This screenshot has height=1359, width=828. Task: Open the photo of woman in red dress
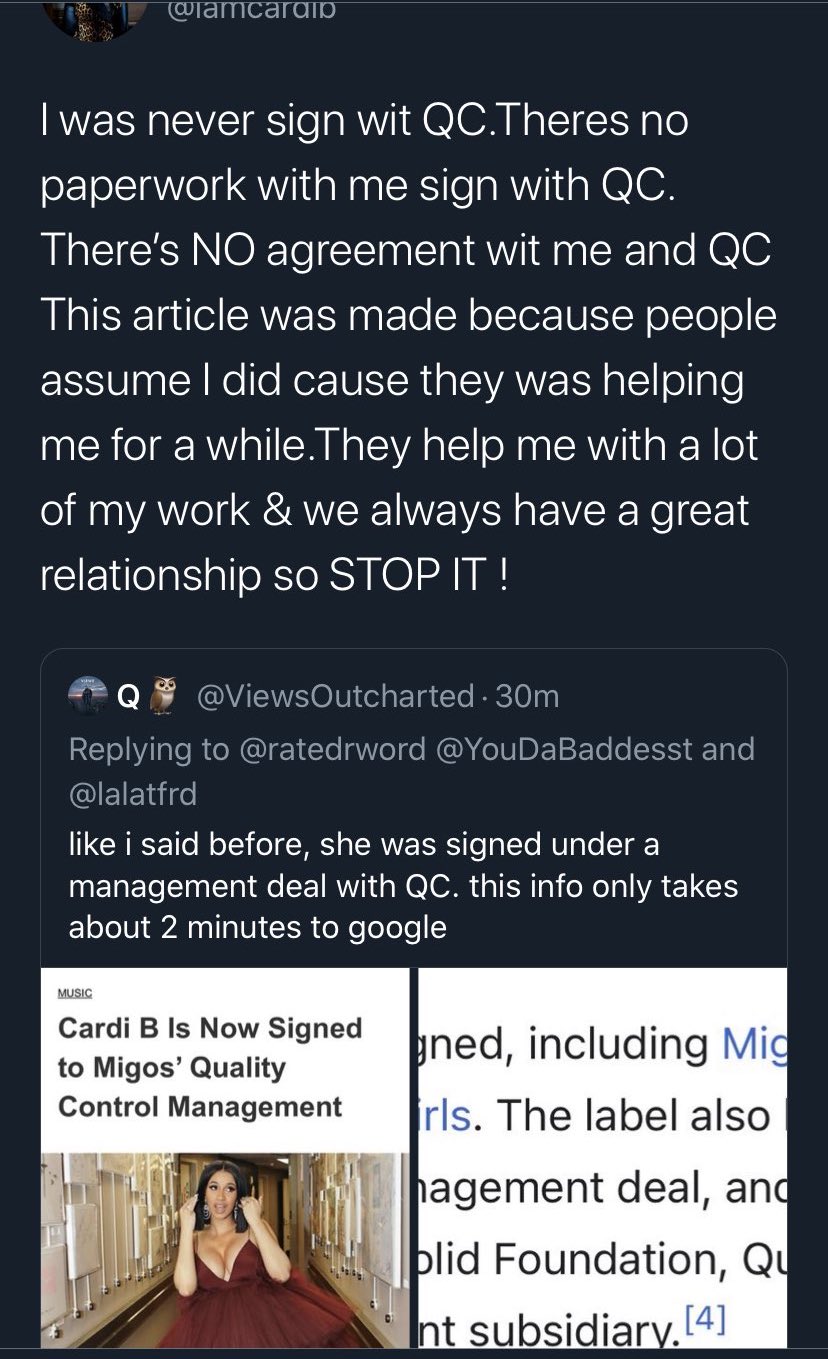[x=226, y=1250]
